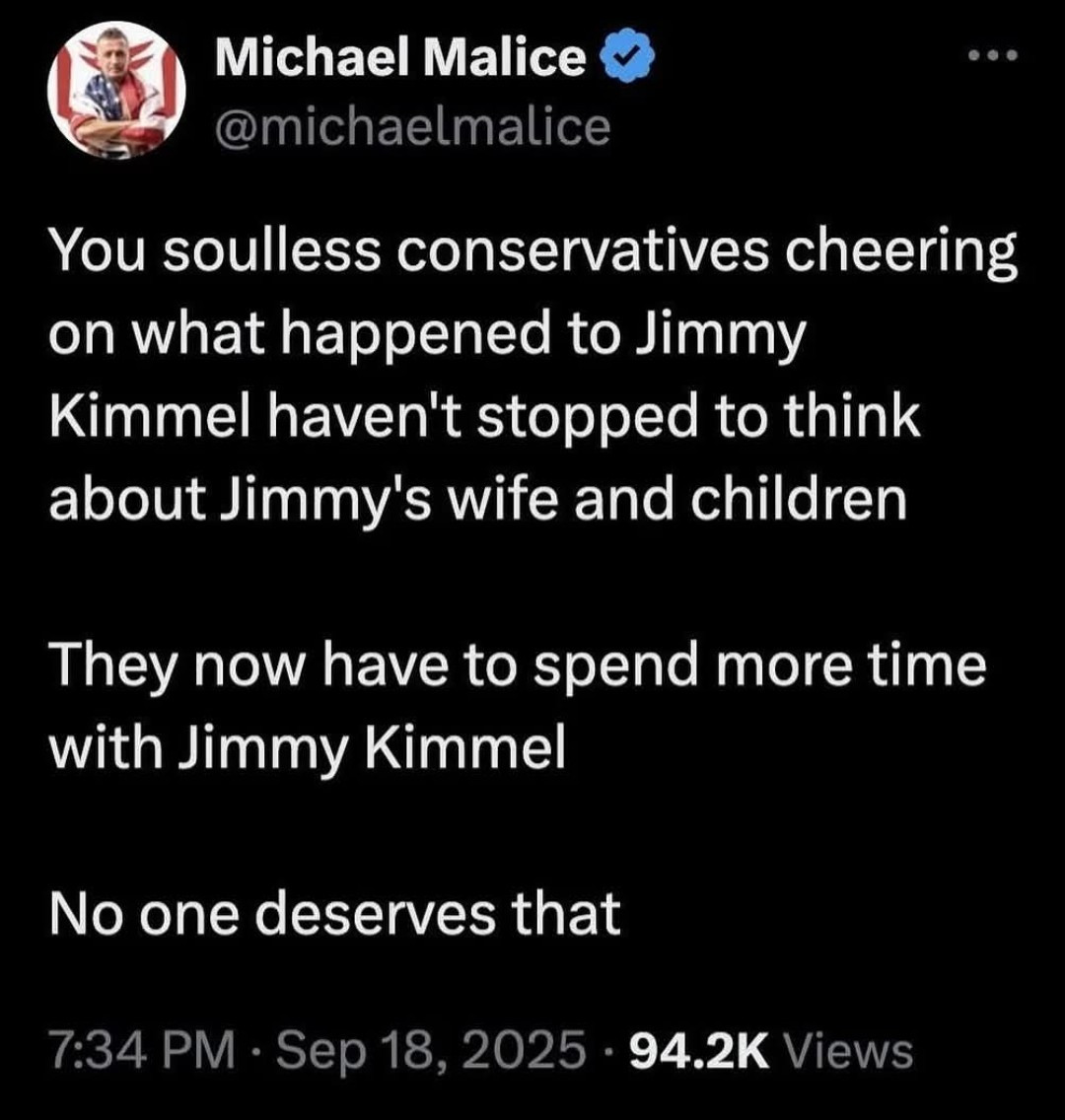Click the line "with Jimmy Kimmel"
This screenshot has height=1120, width=1065.
(x=308, y=747)
